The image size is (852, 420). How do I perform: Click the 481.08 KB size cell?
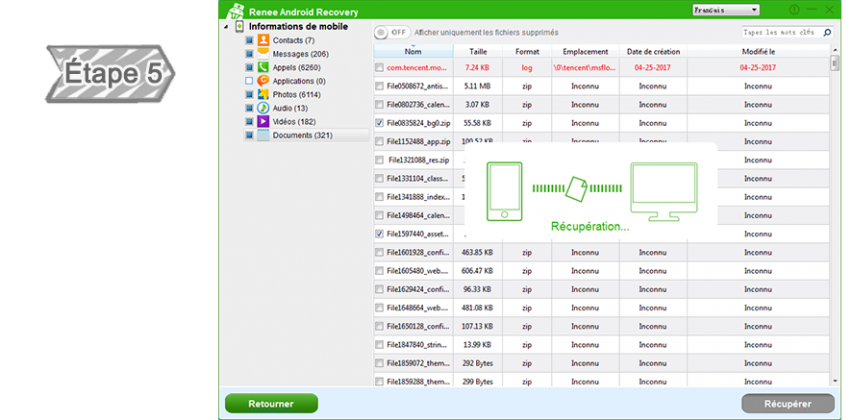[x=478, y=308]
